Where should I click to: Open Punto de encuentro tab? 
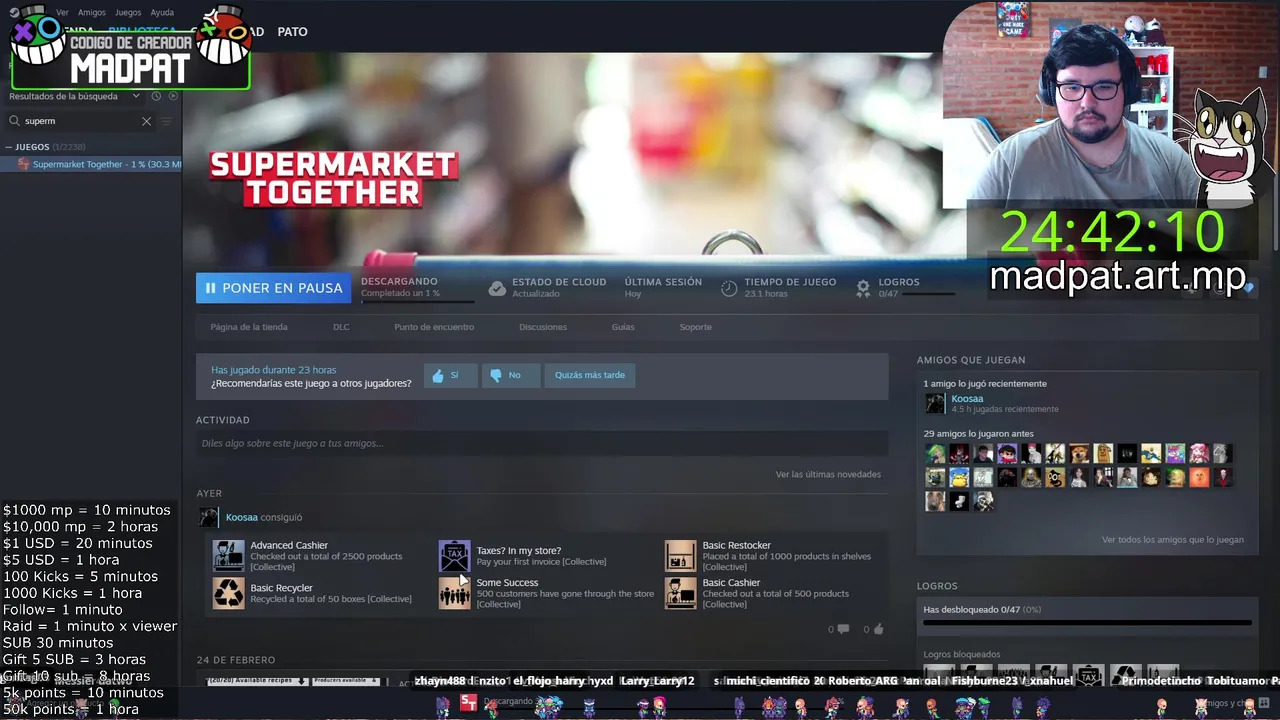(x=434, y=327)
